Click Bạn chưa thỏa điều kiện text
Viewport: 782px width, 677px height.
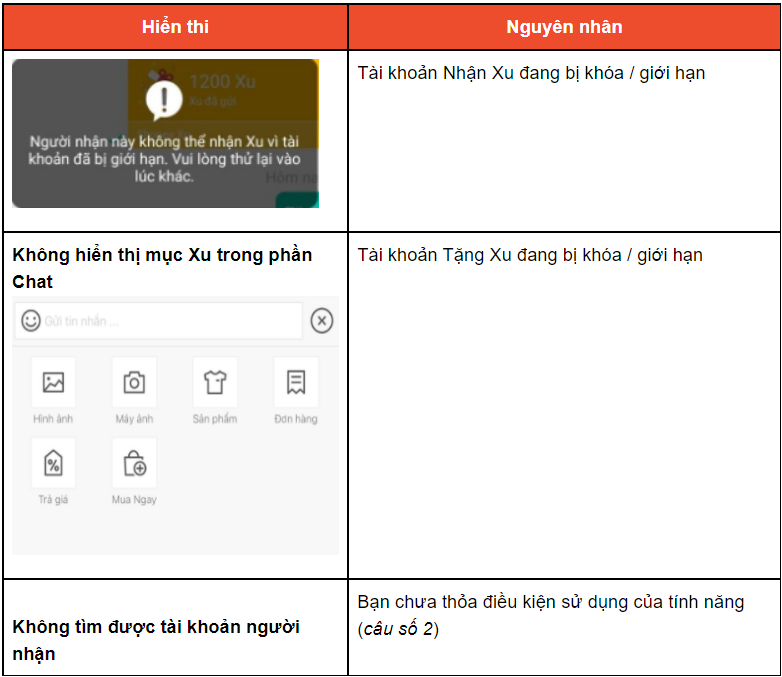click(x=551, y=602)
